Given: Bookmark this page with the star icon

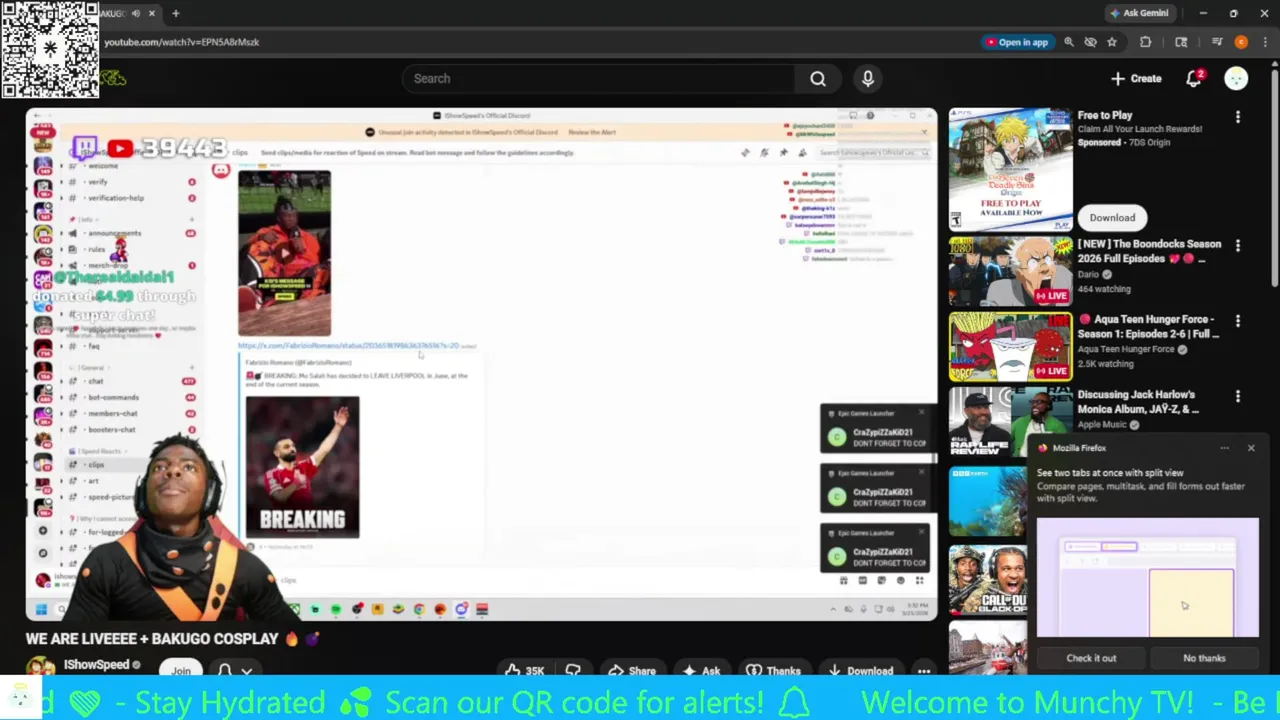Looking at the screenshot, I should pos(1111,42).
